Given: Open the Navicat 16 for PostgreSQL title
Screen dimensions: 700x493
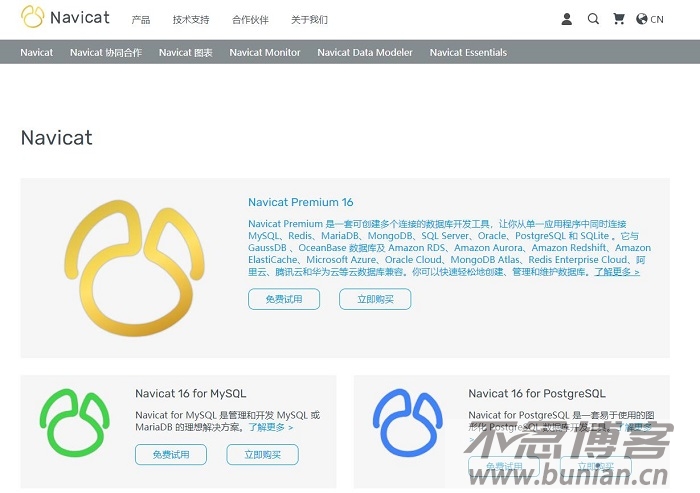Looking at the screenshot, I should tap(537, 393).
